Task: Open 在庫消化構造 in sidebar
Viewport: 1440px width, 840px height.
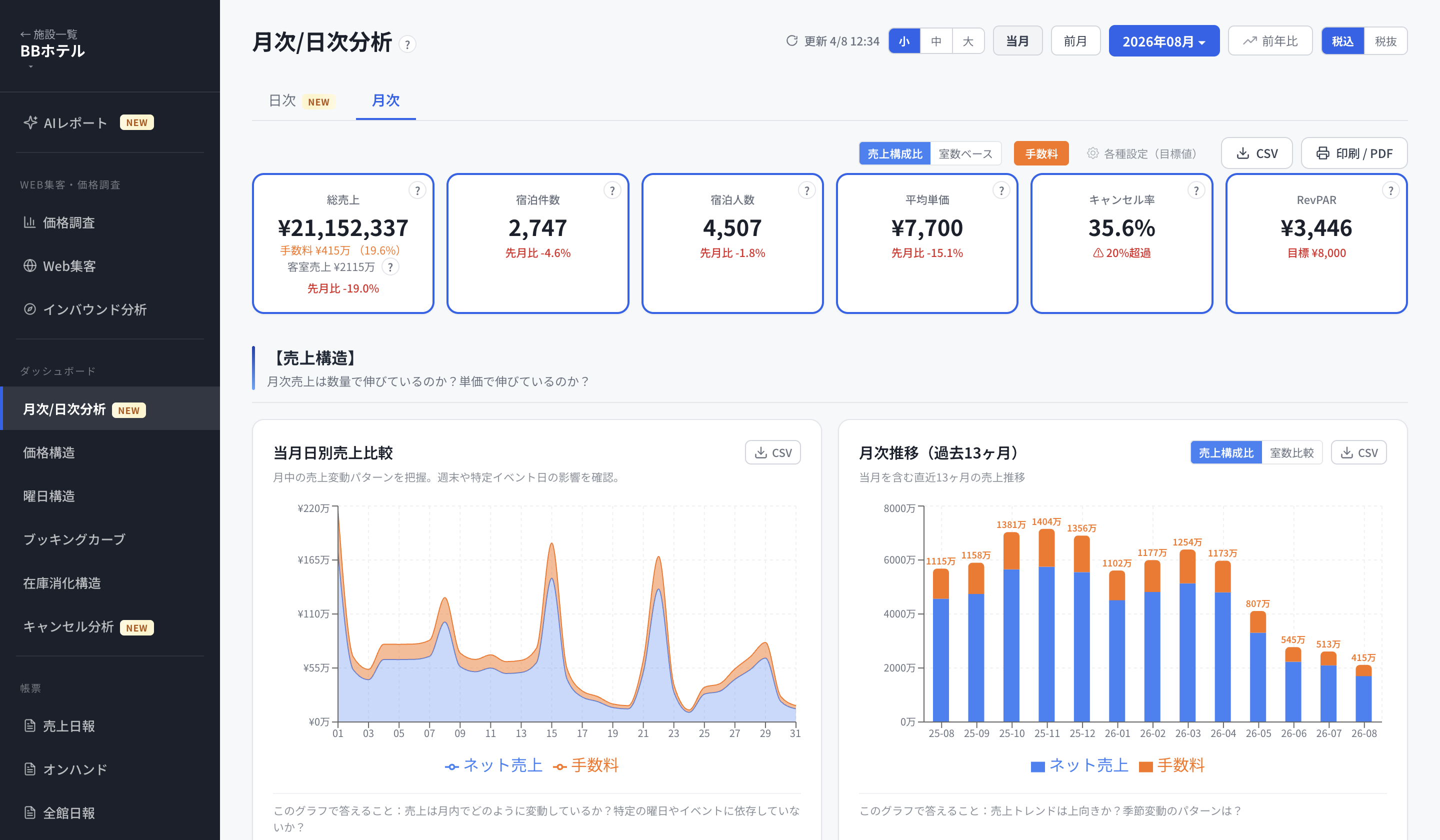Action: tap(109, 583)
